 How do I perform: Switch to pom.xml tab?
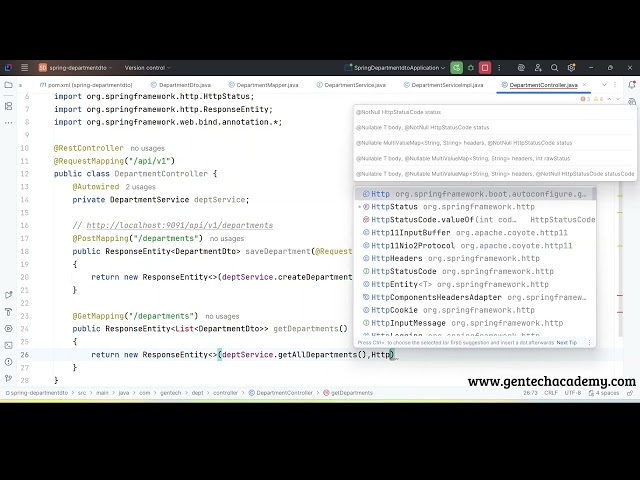tap(86, 85)
